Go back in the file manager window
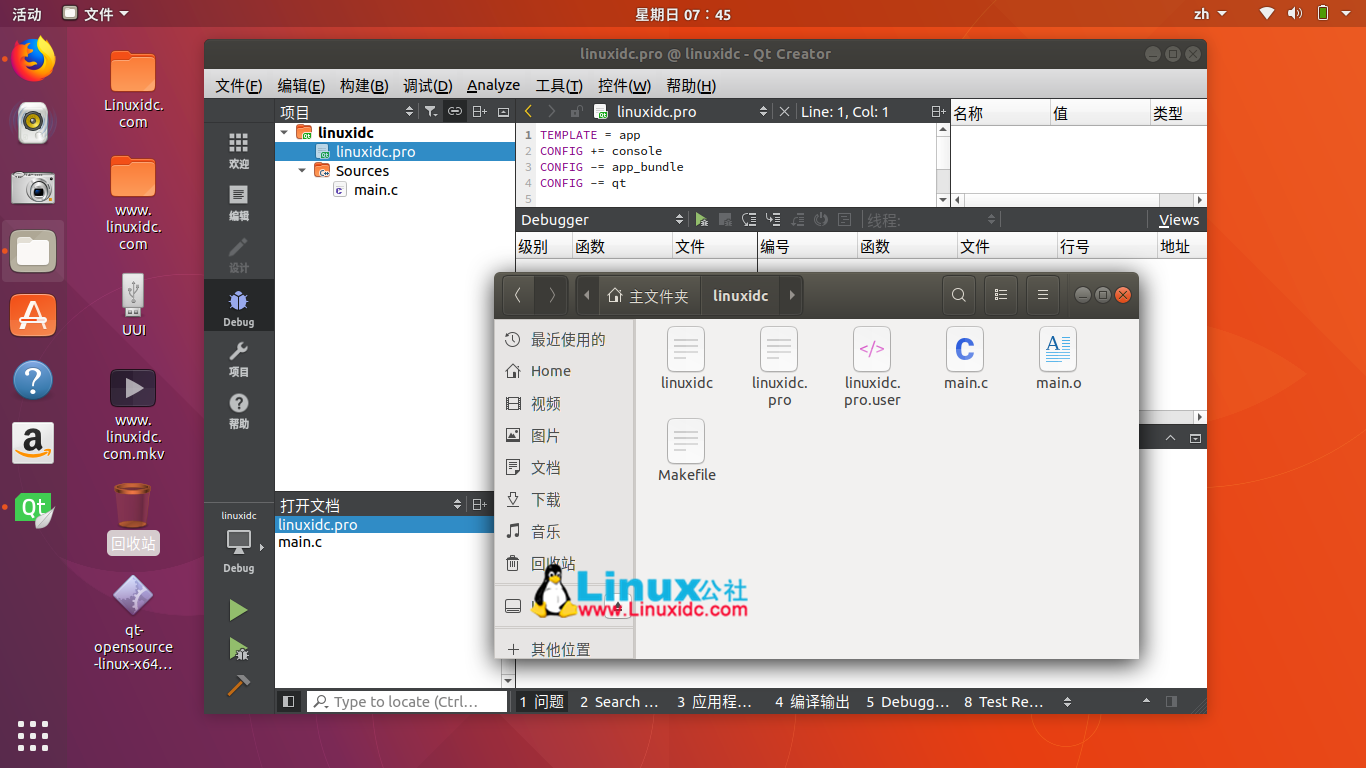1366x768 pixels. pos(517,295)
